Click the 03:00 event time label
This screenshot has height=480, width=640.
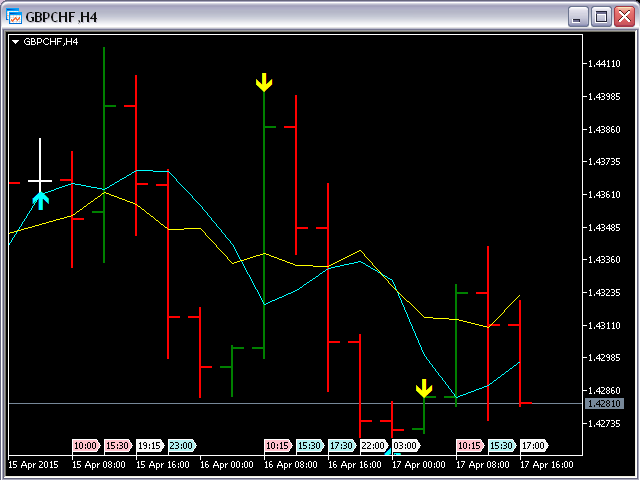click(x=406, y=445)
